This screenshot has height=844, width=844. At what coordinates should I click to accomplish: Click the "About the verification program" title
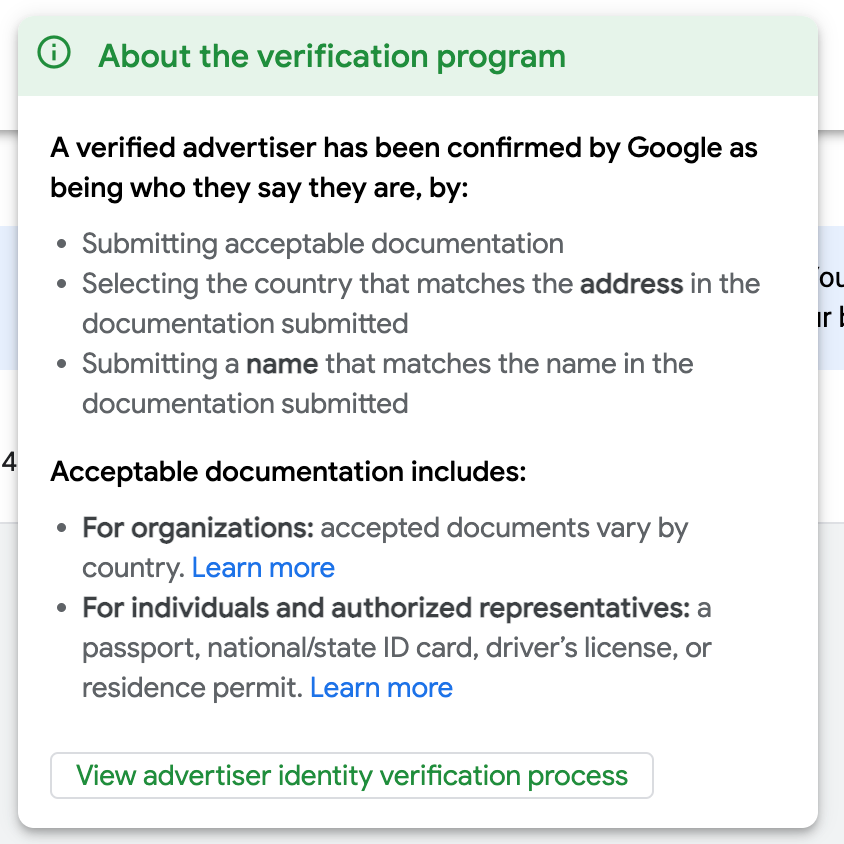coord(331,56)
